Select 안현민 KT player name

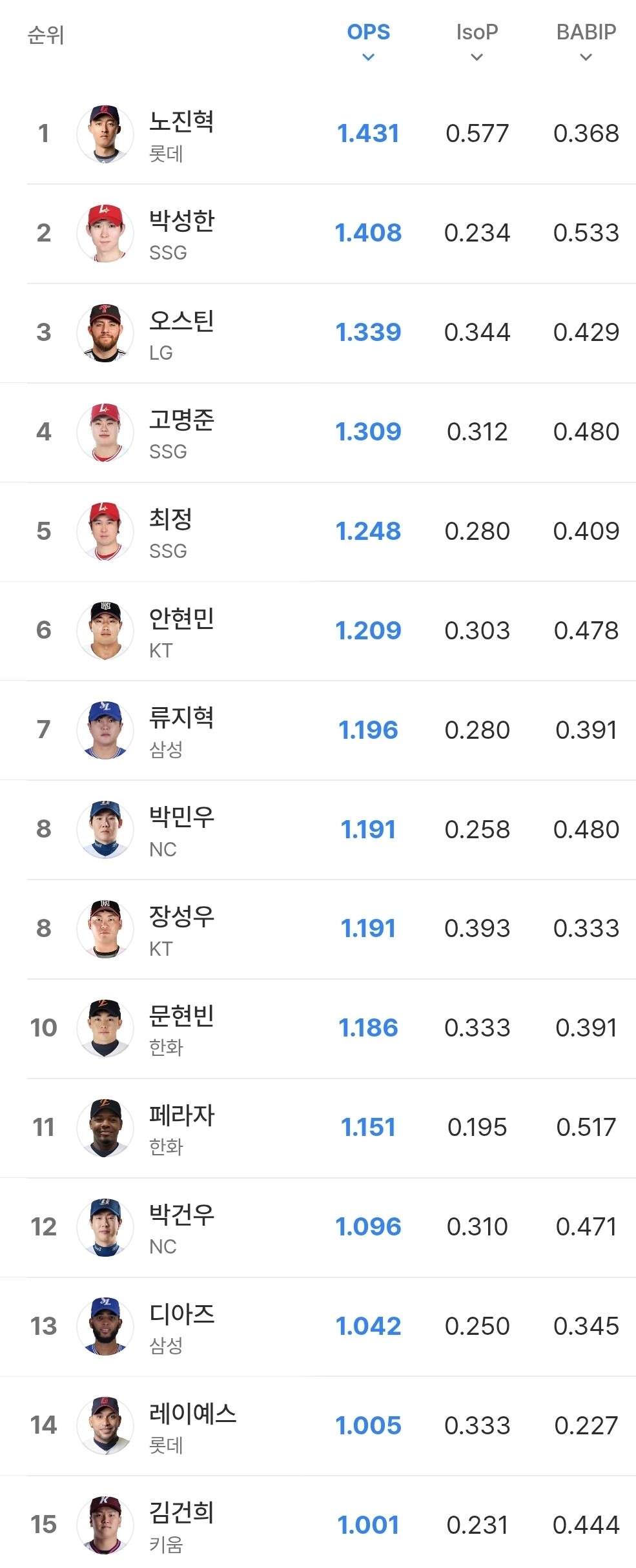coord(181,618)
